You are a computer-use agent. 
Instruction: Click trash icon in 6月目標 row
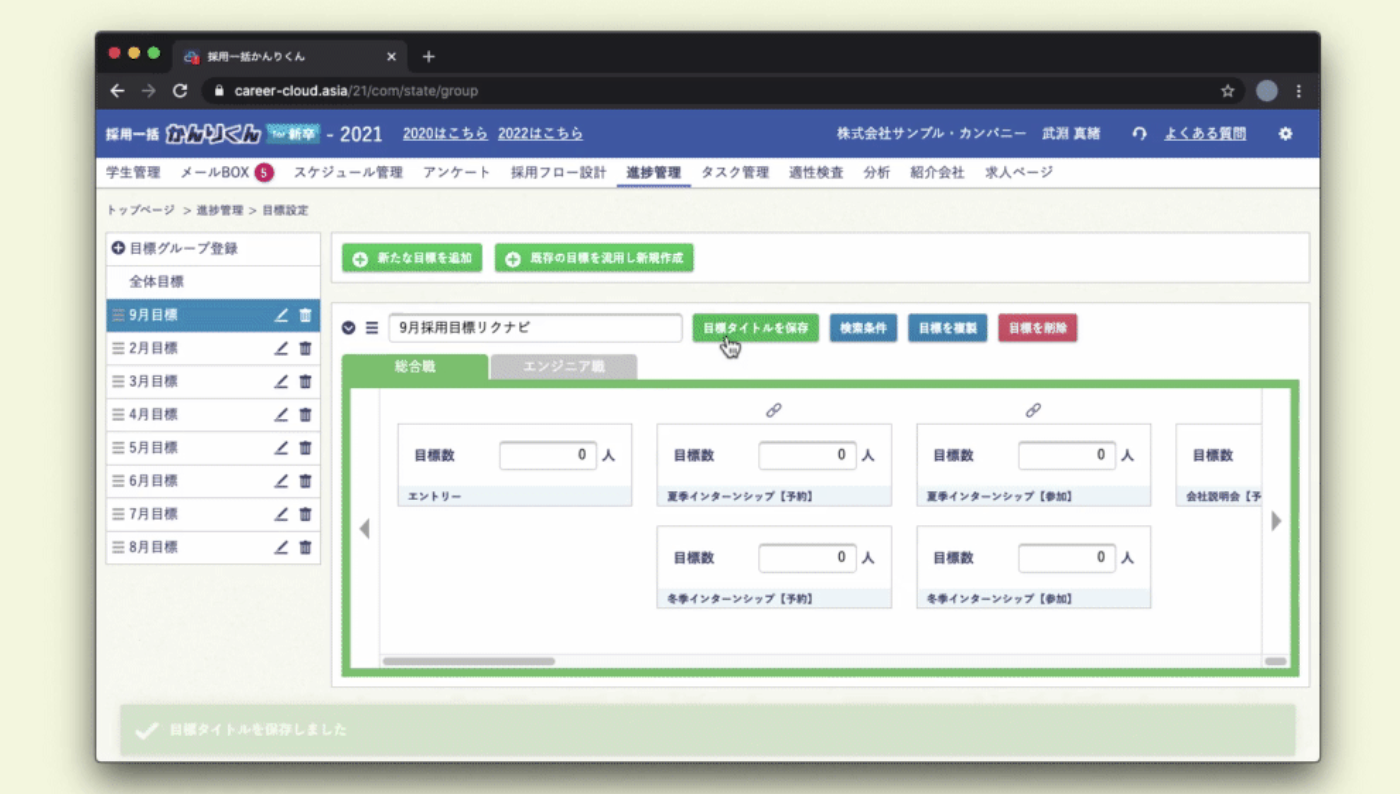pos(305,480)
